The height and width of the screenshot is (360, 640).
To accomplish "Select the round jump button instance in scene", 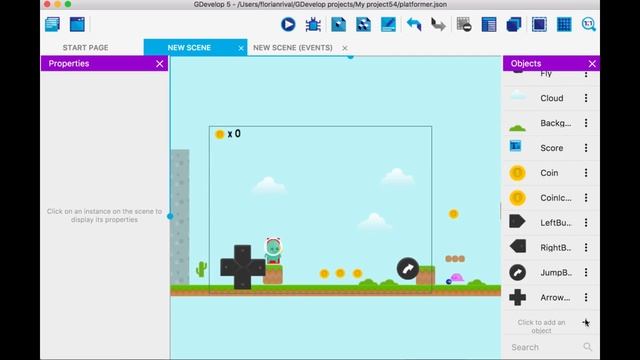I will pos(408,268).
